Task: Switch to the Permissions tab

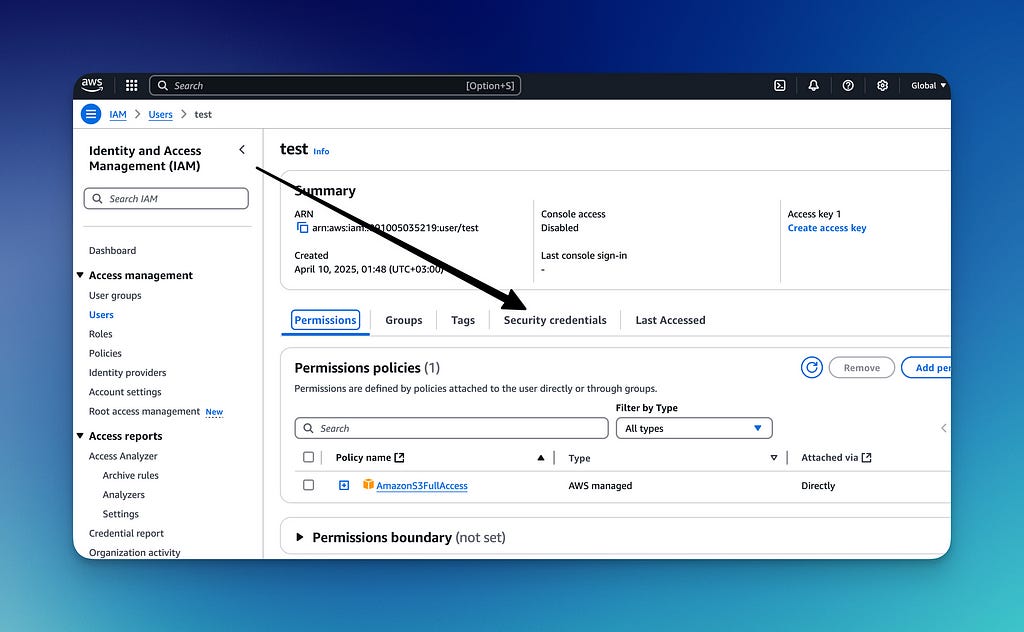Action: coord(325,320)
